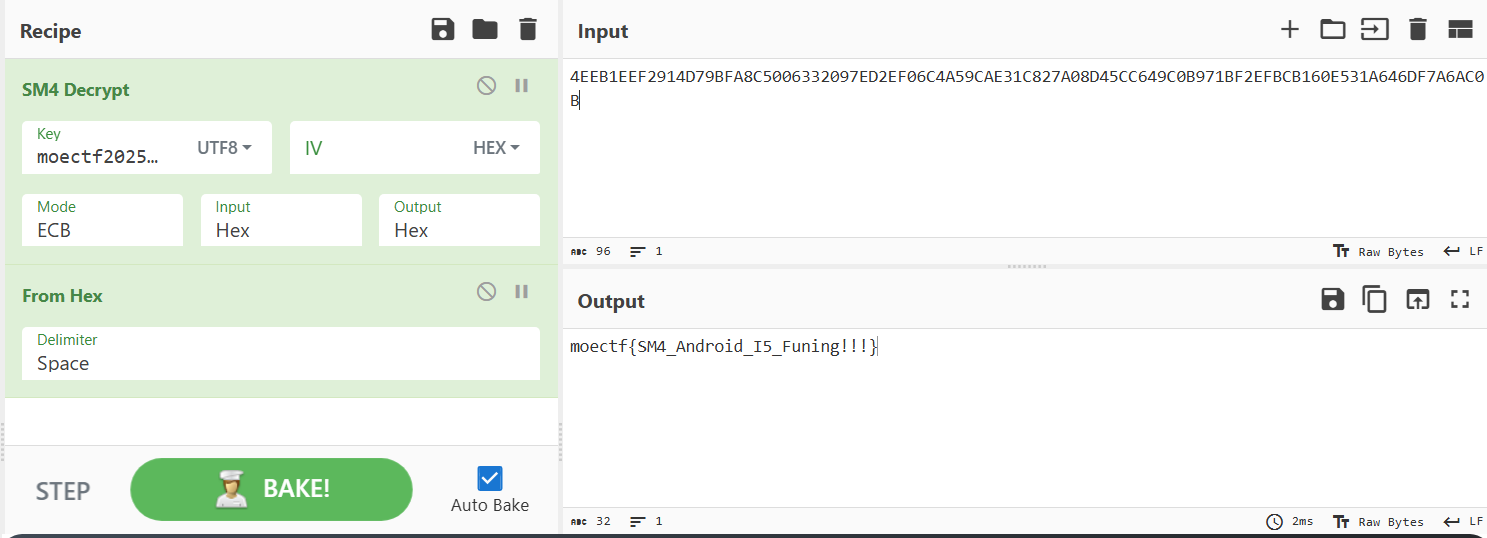Load a recipe via folder icon
This screenshot has width=1487, height=538.
(485, 30)
